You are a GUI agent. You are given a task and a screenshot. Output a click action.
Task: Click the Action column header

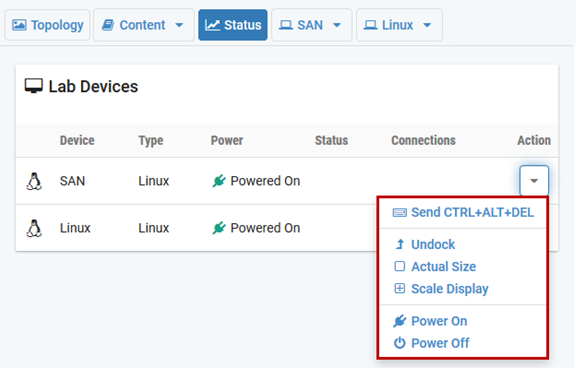pyautogui.click(x=534, y=140)
